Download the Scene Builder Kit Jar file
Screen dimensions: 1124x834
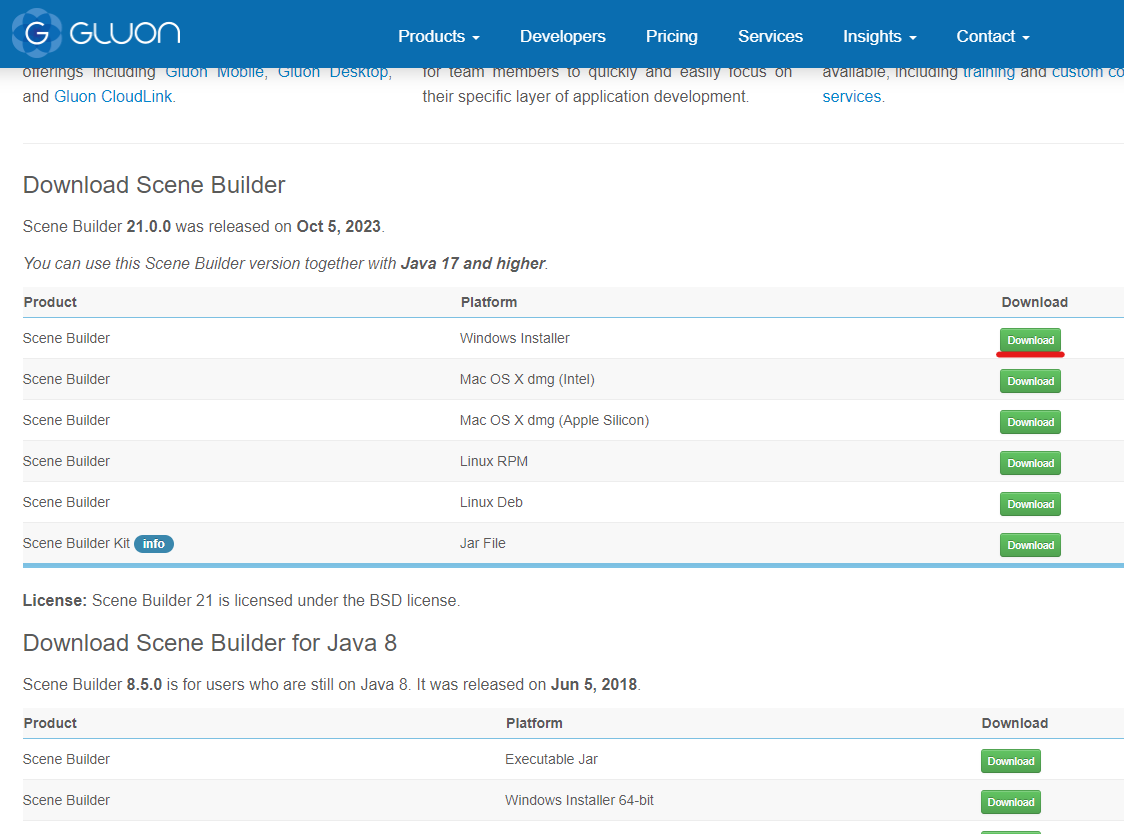tap(1030, 544)
